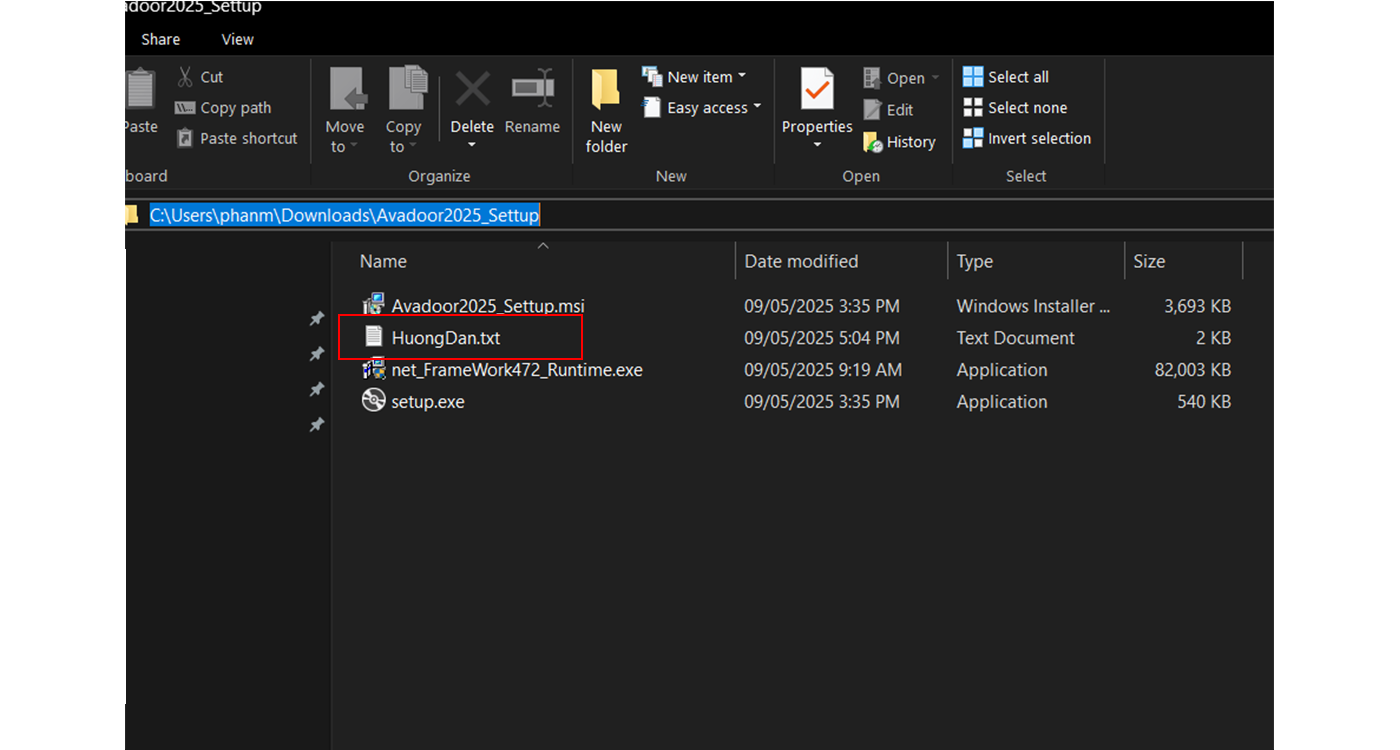Sort files by Name column header

(384, 261)
